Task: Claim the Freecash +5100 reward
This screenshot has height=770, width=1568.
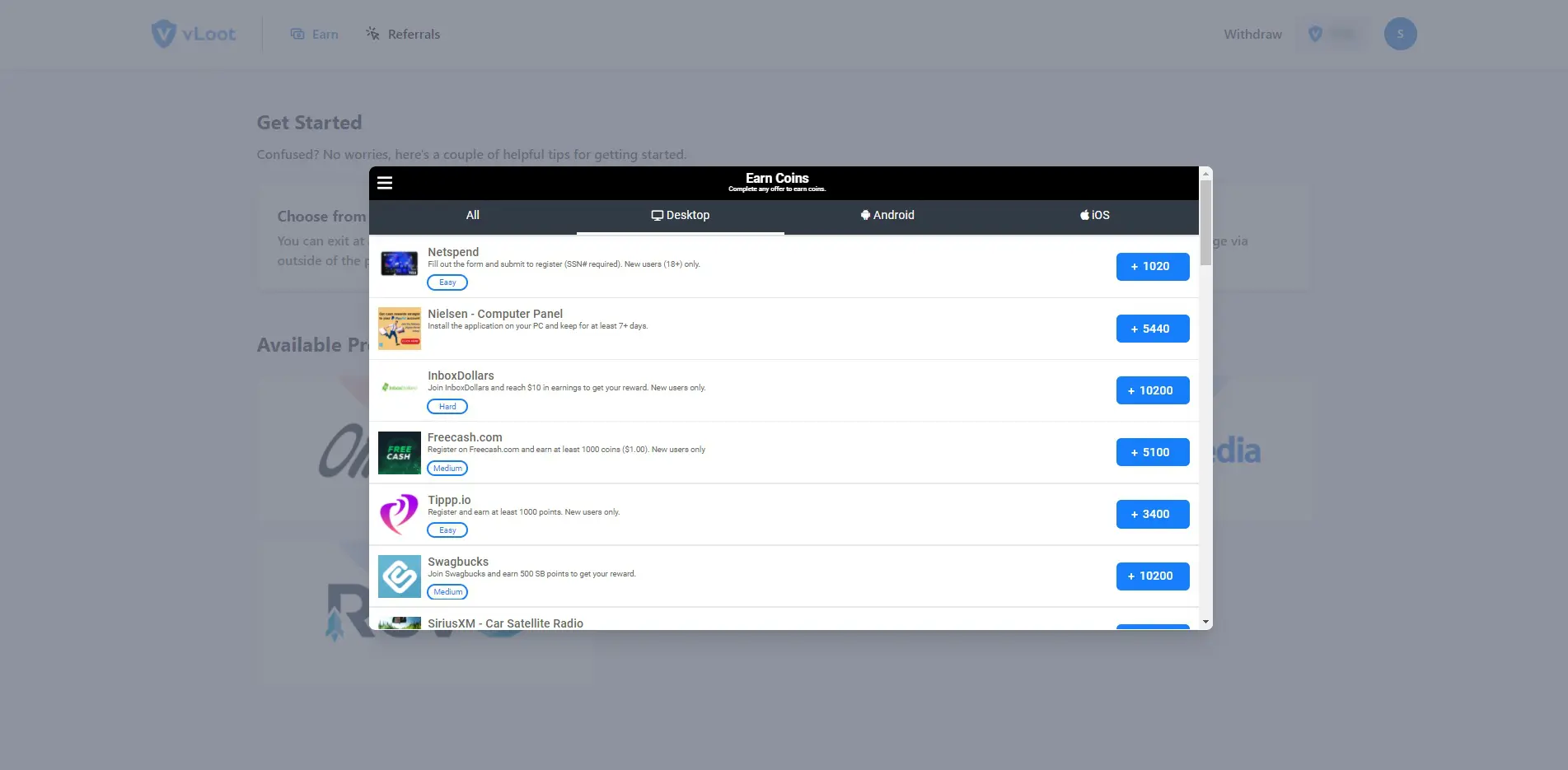Action: [x=1153, y=452]
